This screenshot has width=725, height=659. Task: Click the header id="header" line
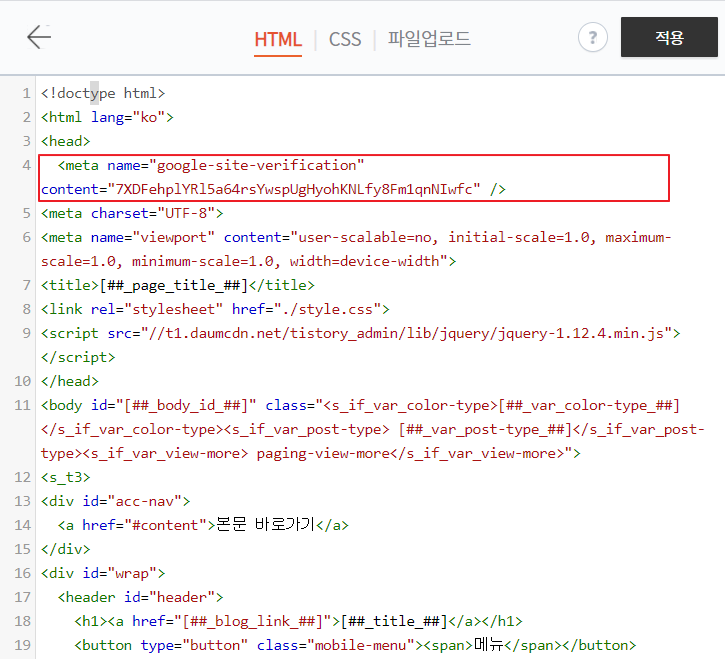[140, 597]
